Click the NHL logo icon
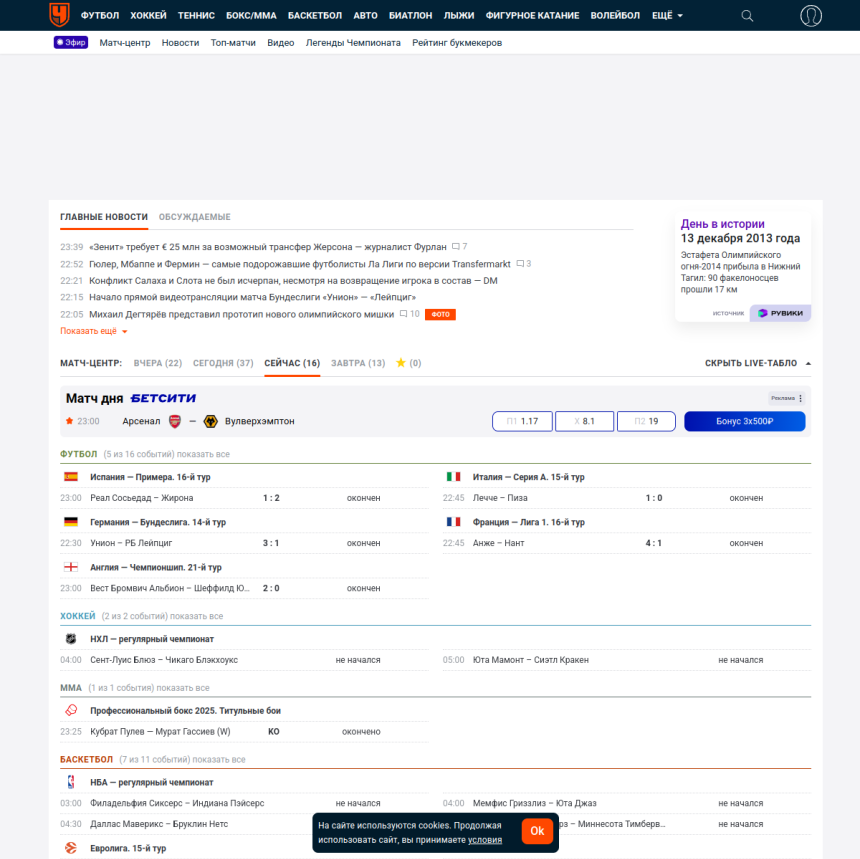This screenshot has width=860, height=859. tap(71, 638)
